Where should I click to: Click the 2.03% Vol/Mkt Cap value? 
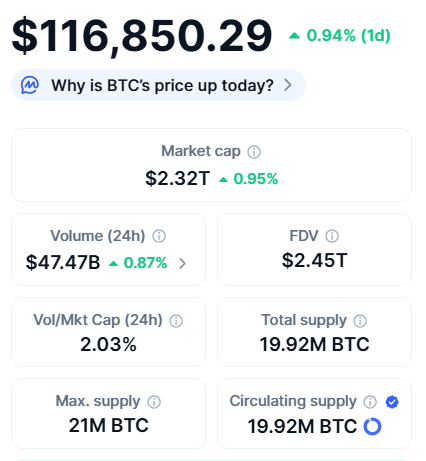[x=108, y=344]
